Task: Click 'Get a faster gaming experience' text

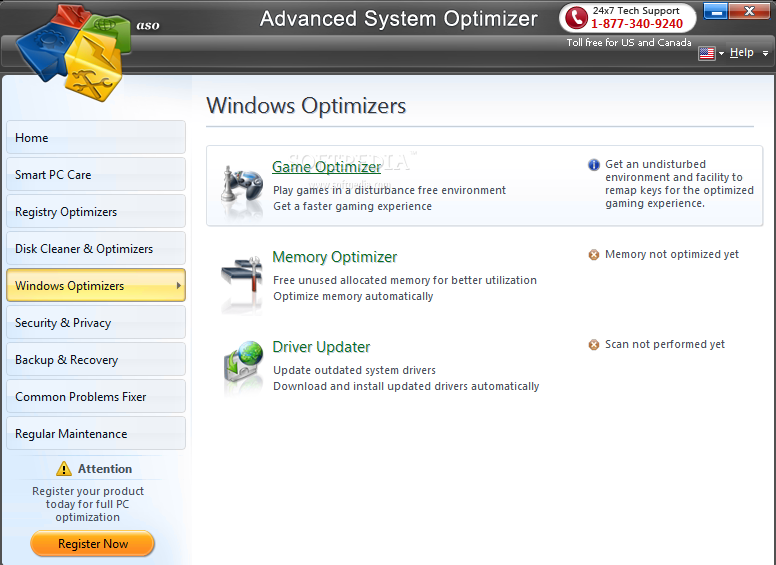Action: click(352, 206)
